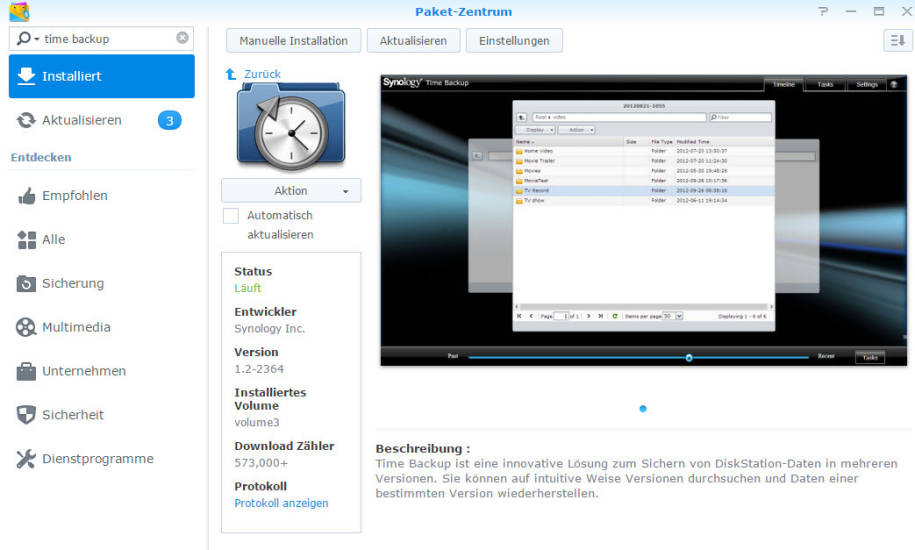
Task: Open the Aktion dropdown menu
Action: (x=291, y=191)
